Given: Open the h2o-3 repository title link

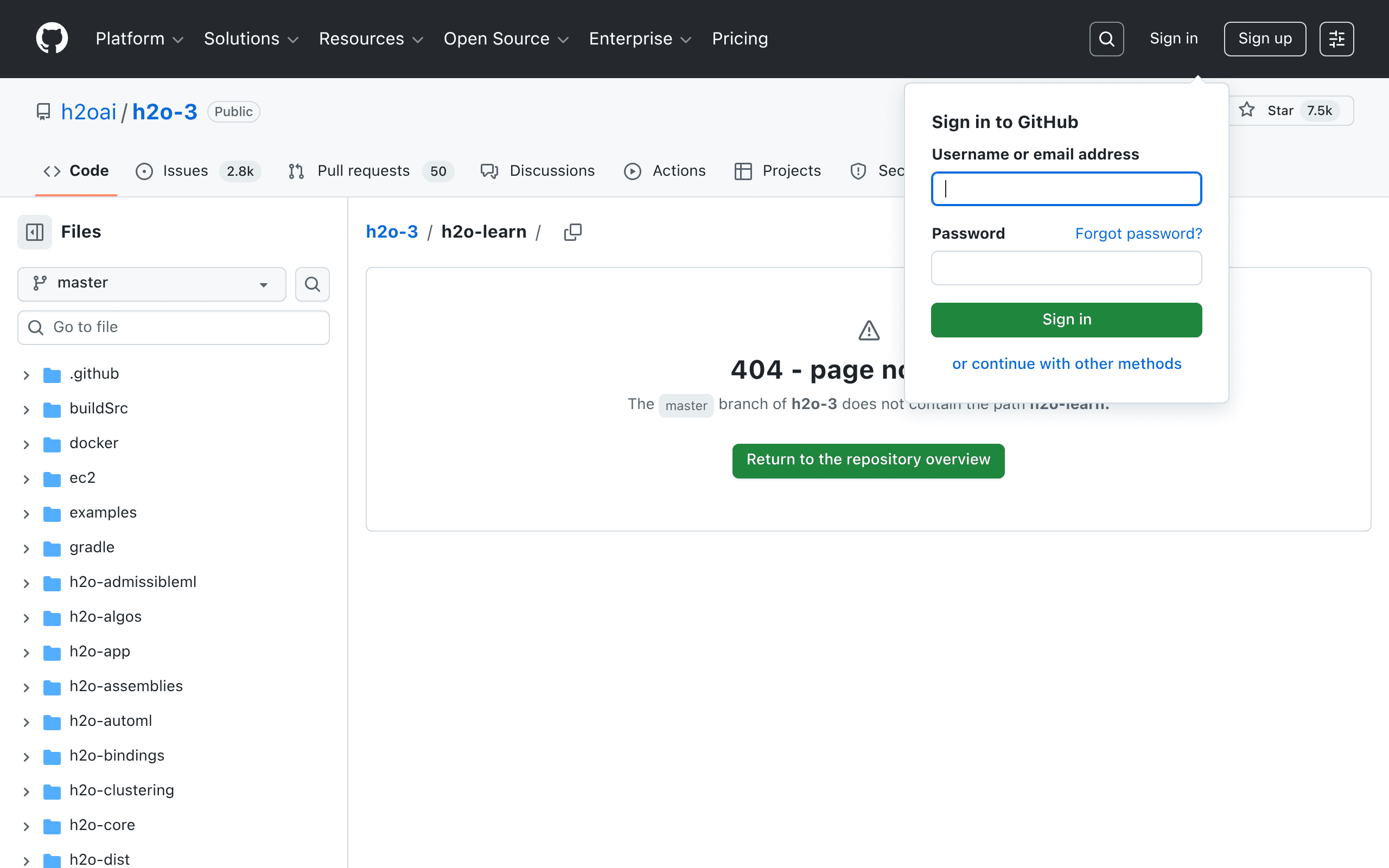Looking at the screenshot, I should [x=165, y=112].
